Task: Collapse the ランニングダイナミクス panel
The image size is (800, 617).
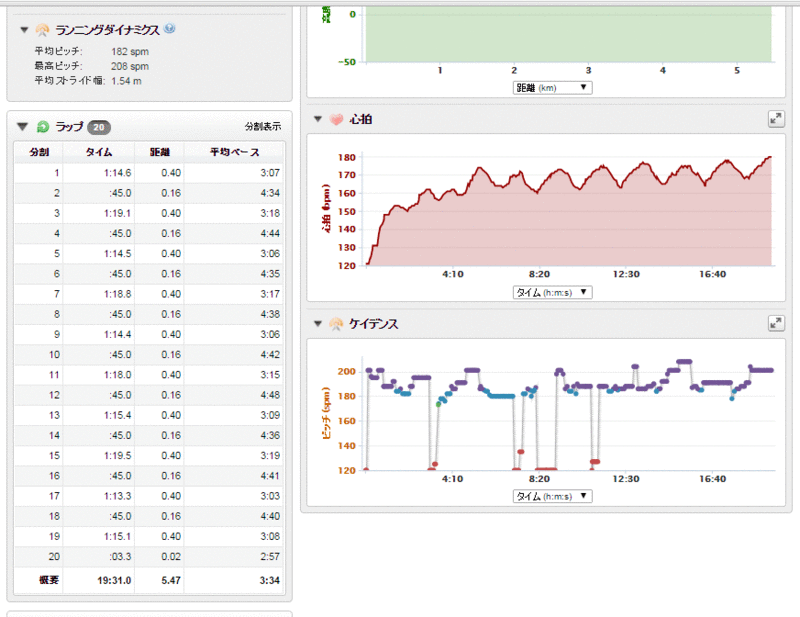Action: click(23, 30)
